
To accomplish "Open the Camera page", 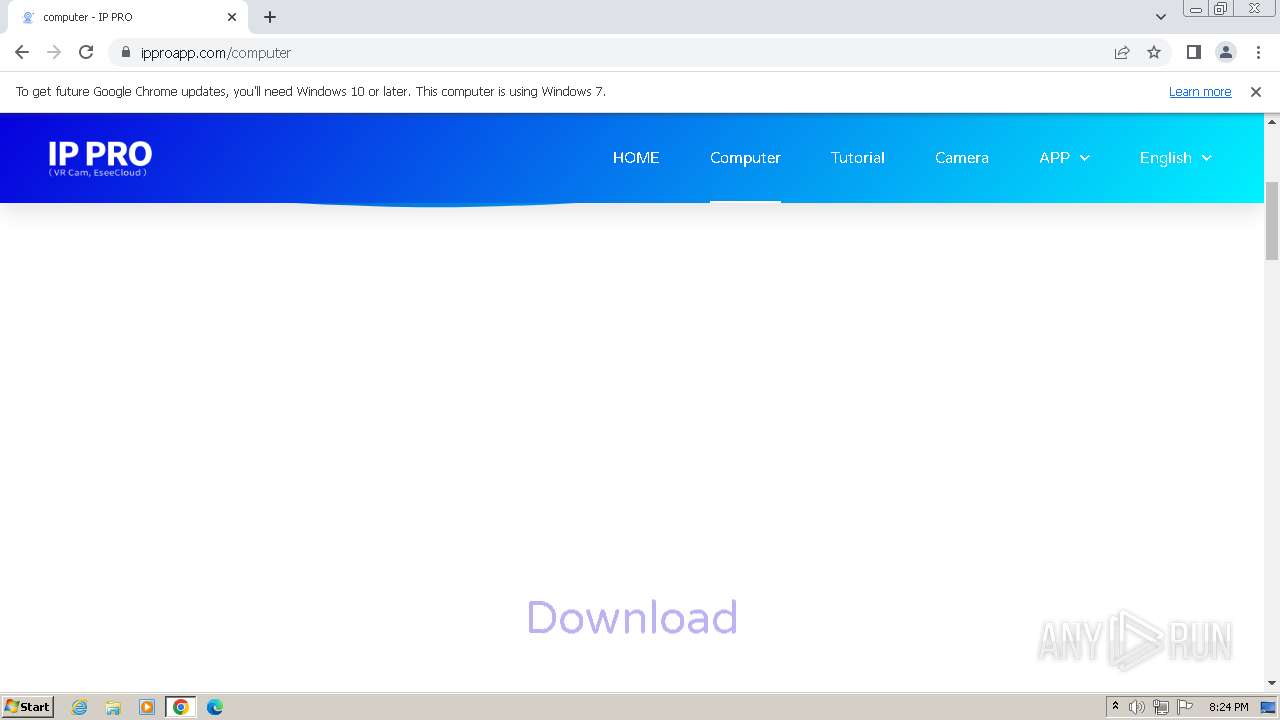I will [x=962, y=157].
